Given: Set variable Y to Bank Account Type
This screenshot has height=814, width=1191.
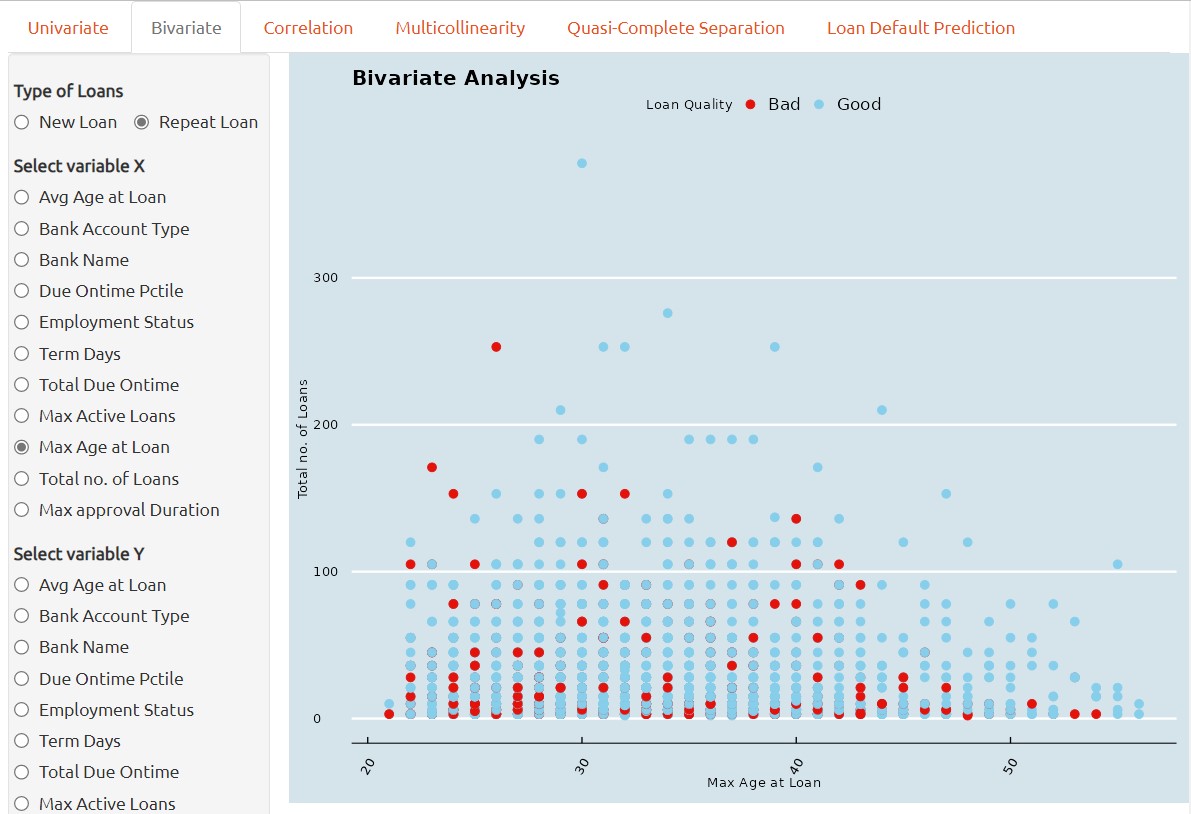Looking at the screenshot, I should coord(22,617).
